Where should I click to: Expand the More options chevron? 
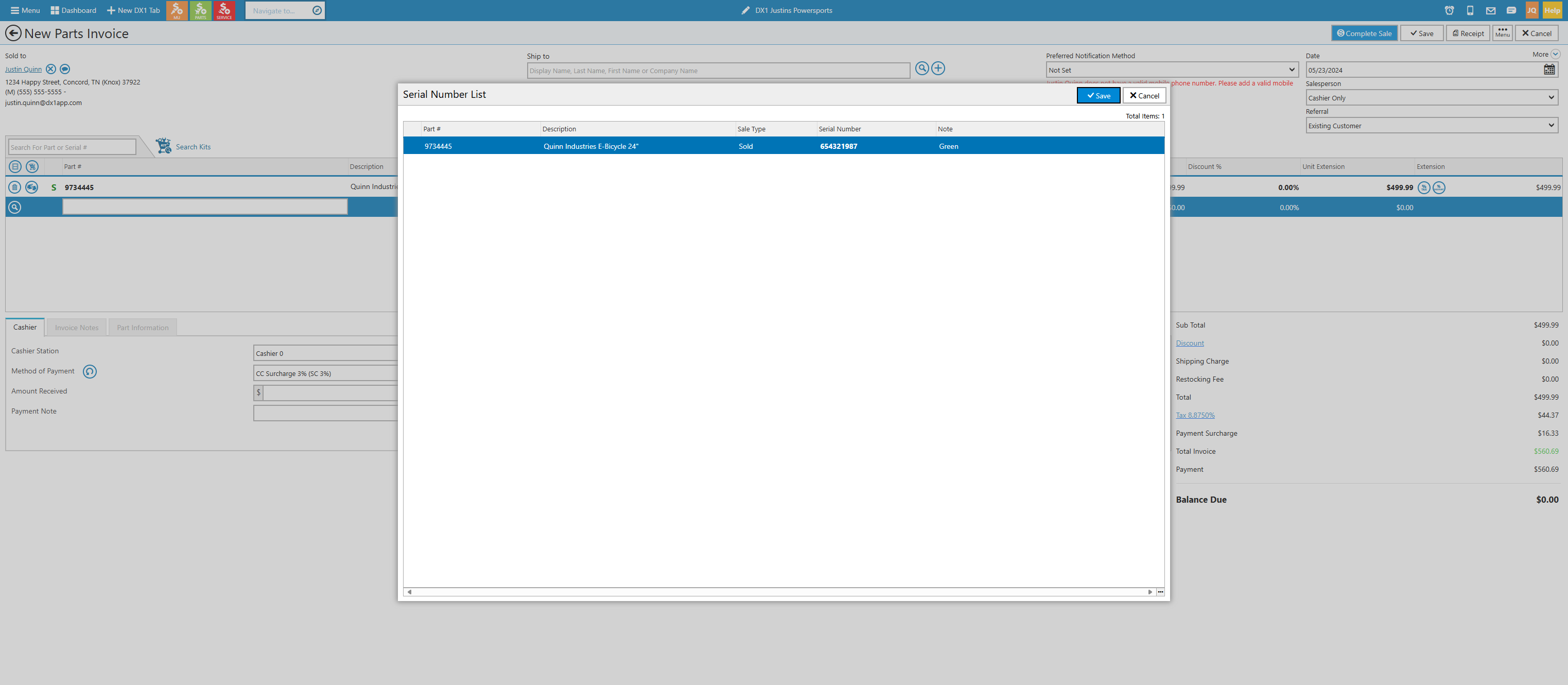click(x=1555, y=54)
